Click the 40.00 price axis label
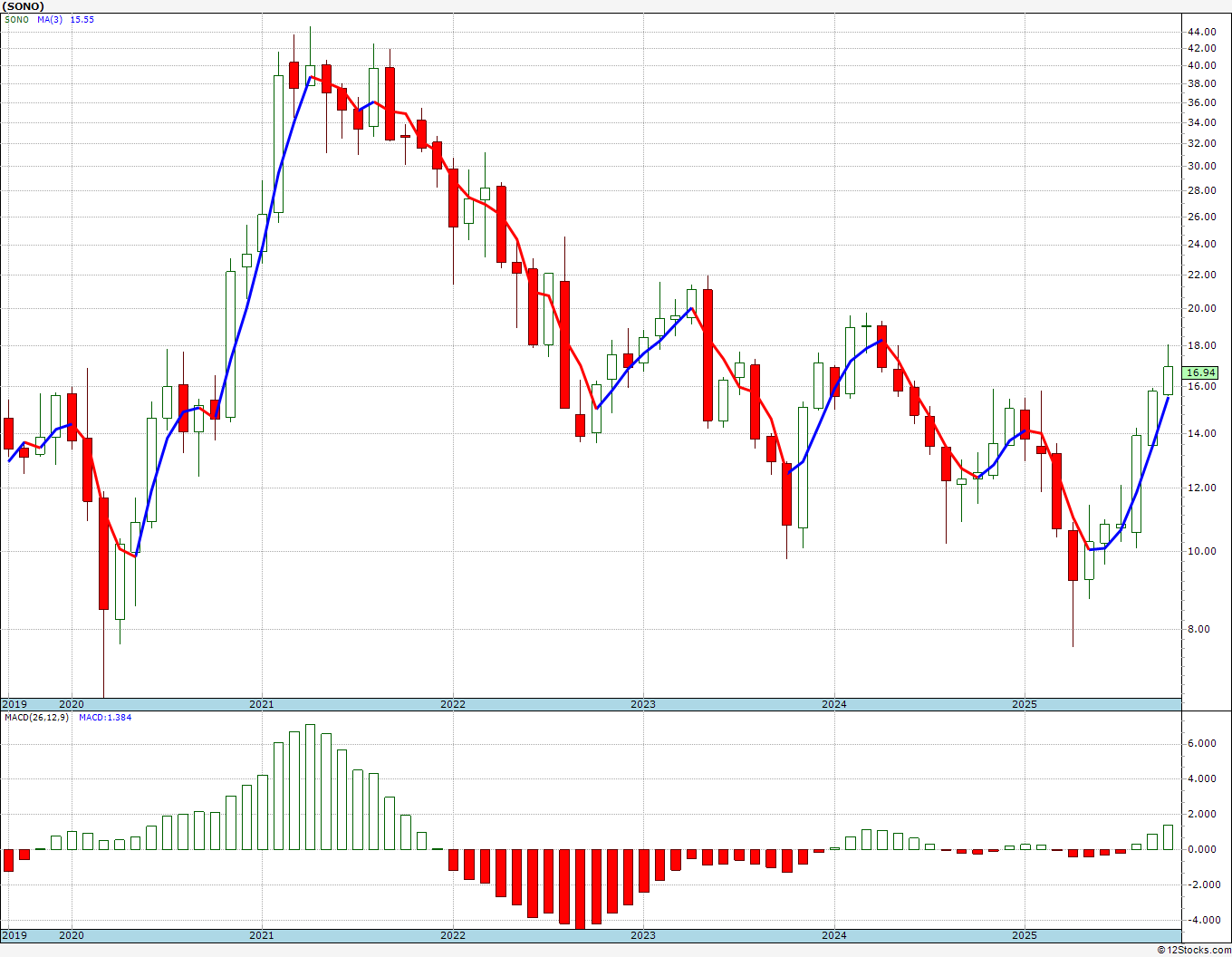This screenshot has width=1232, height=957. (1201, 65)
